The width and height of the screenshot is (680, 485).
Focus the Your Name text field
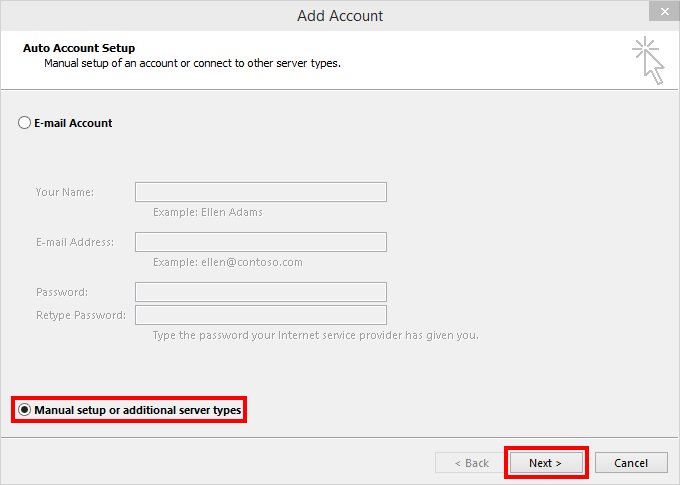click(260, 192)
